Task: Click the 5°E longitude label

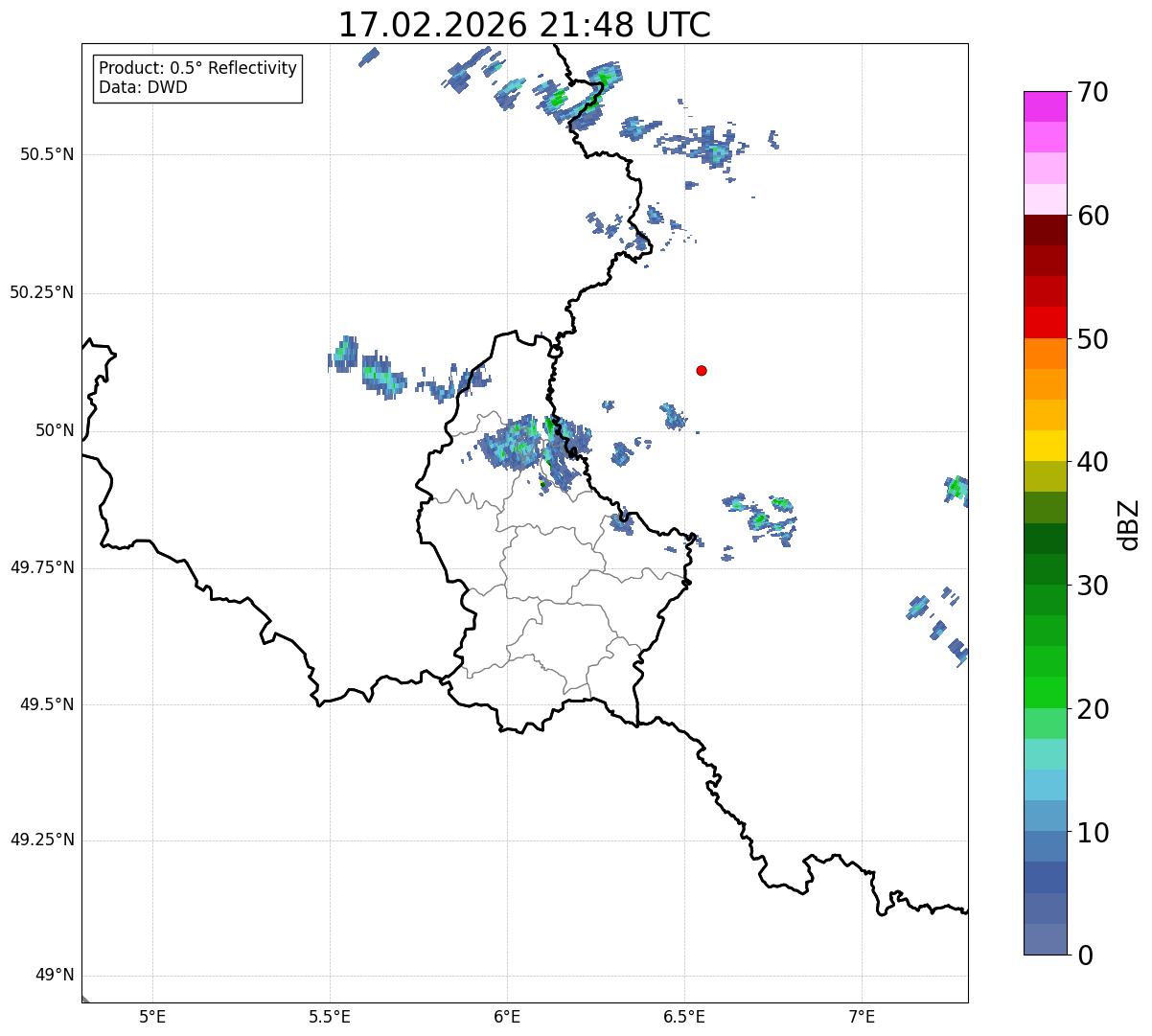Action: pyautogui.click(x=152, y=1017)
